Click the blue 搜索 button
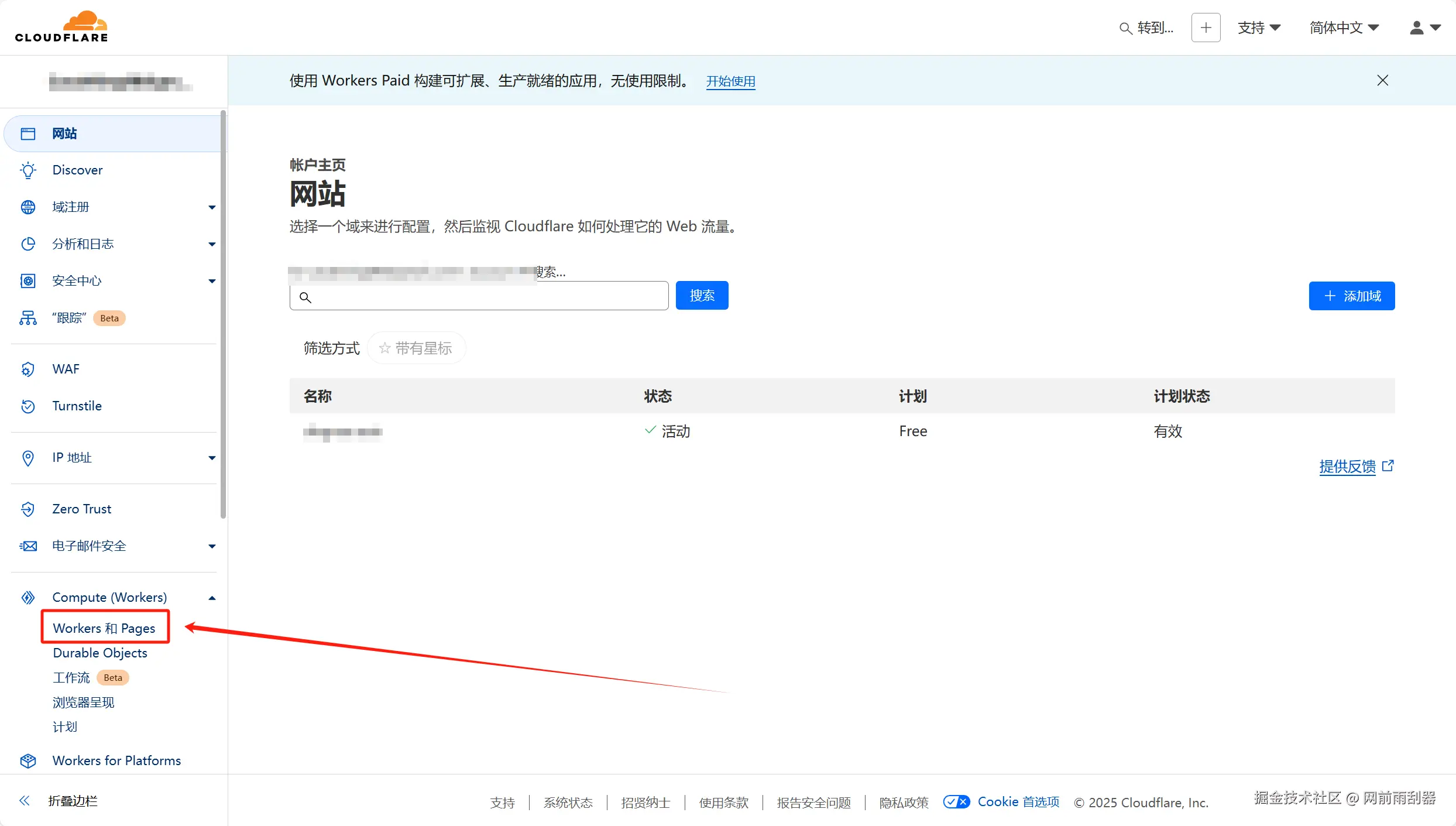The width and height of the screenshot is (1456, 826). point(702,295)
